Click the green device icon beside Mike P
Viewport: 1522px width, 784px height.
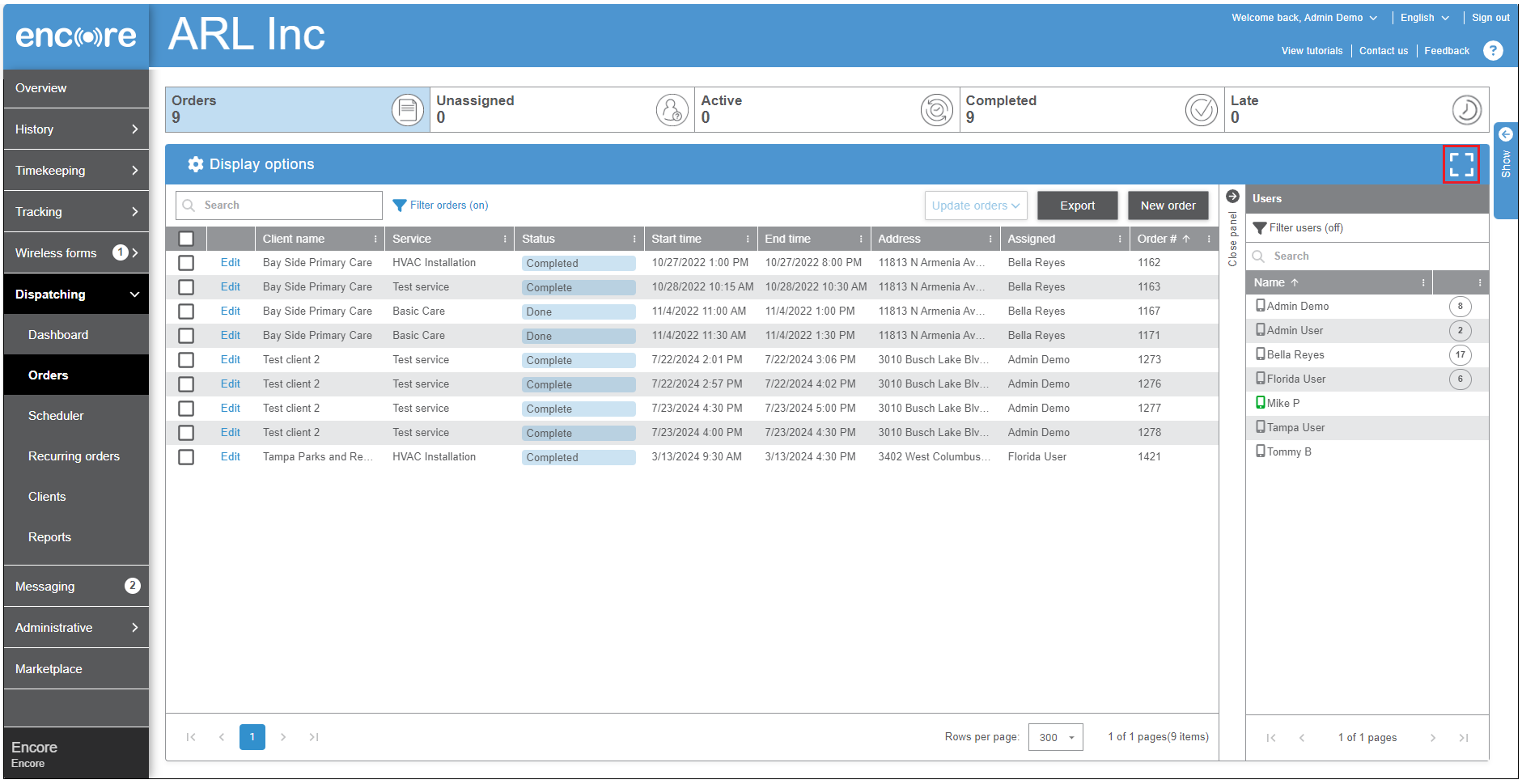(x=1260, y=403)
